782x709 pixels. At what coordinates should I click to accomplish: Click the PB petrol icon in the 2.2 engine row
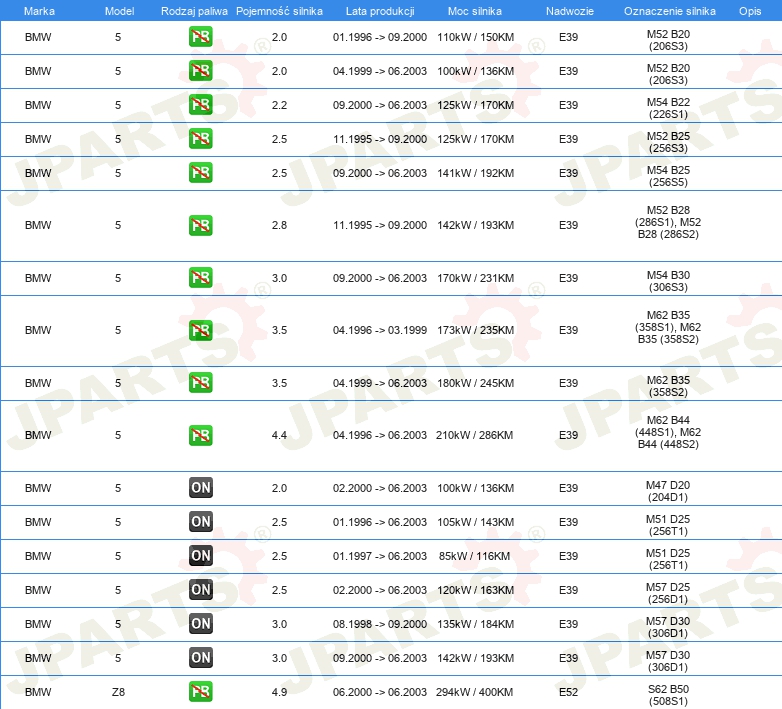tap(200, 105)
